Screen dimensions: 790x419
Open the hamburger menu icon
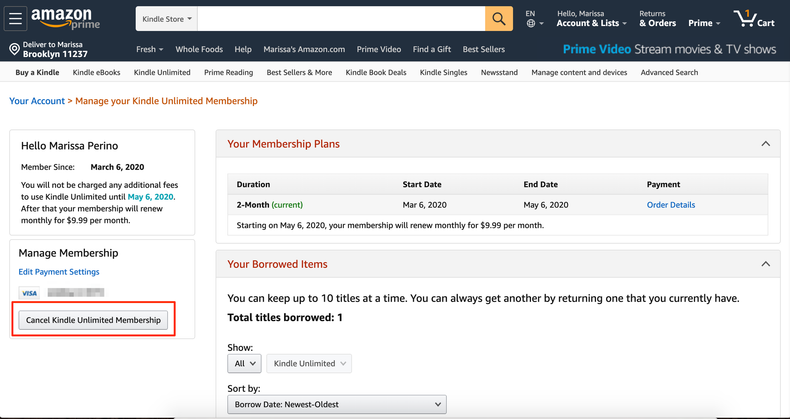[x=16, y=19]
